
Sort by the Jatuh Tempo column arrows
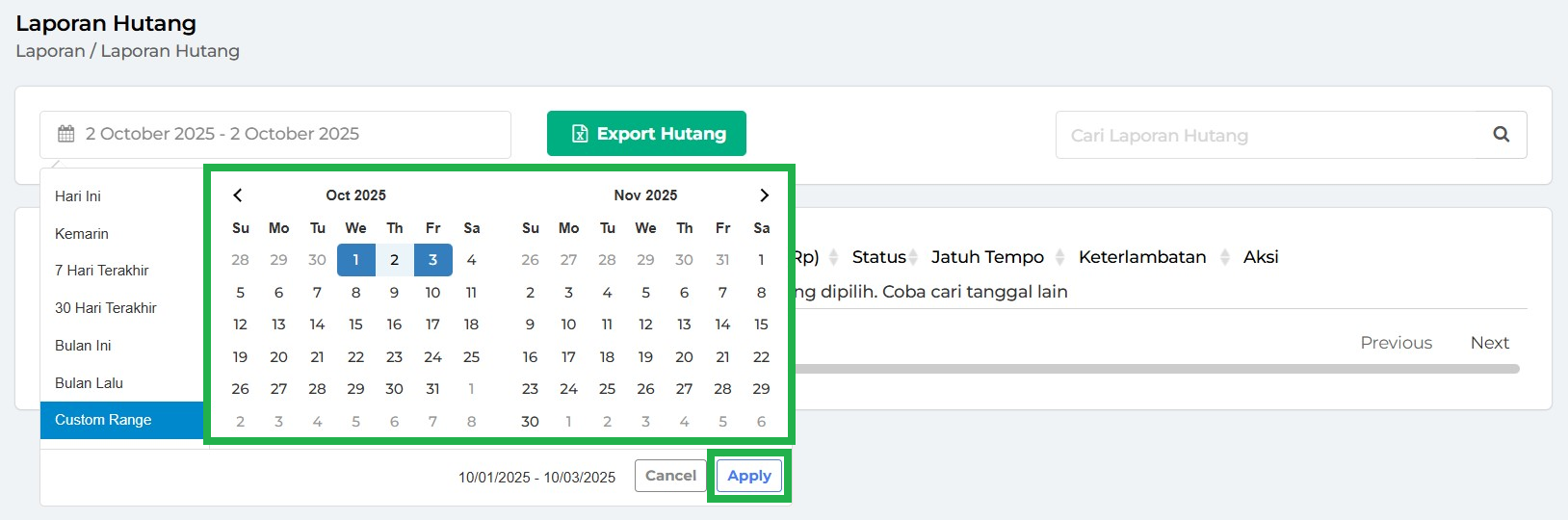coord(1059,257)
